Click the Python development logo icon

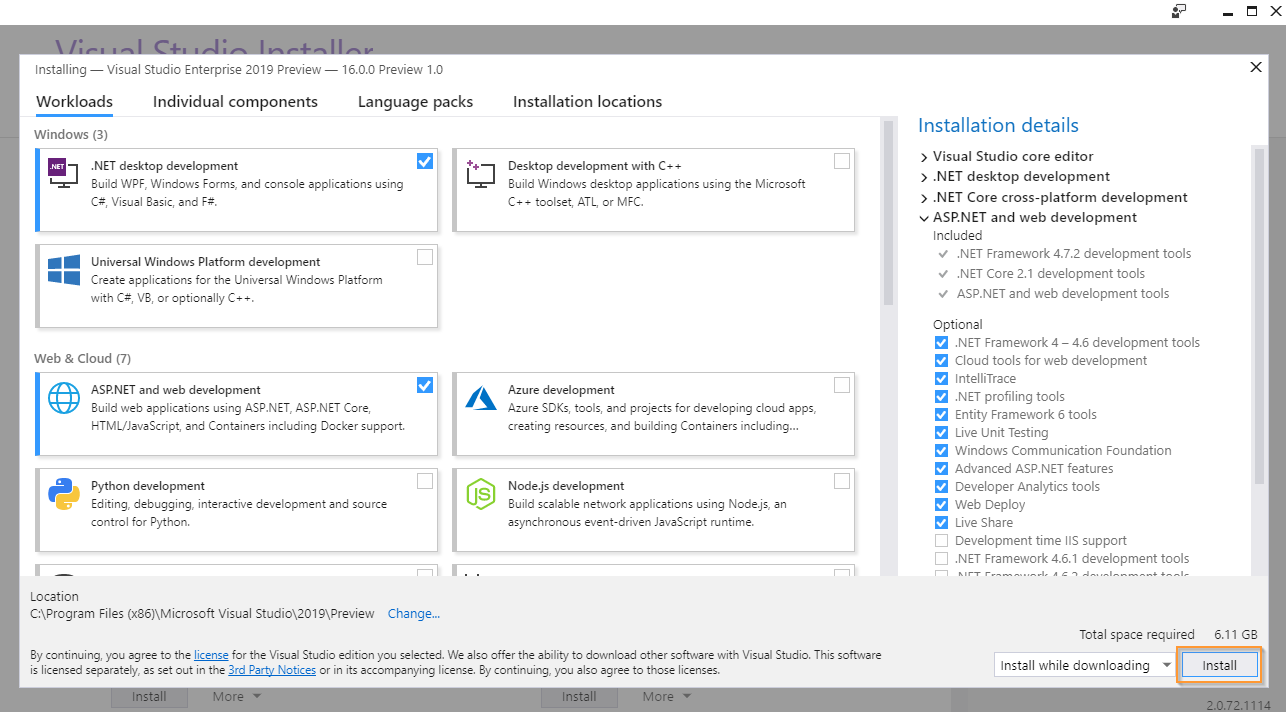[x=64, y=494]
